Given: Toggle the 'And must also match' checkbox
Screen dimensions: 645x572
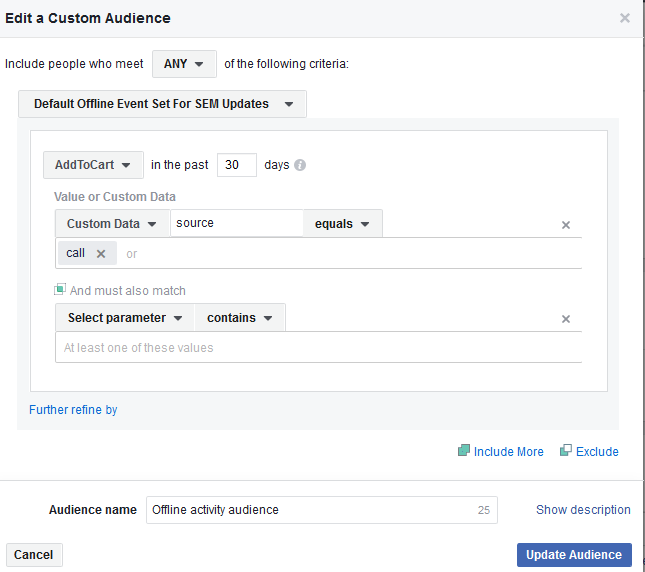Looking at the screenshot, I should 60,290.
